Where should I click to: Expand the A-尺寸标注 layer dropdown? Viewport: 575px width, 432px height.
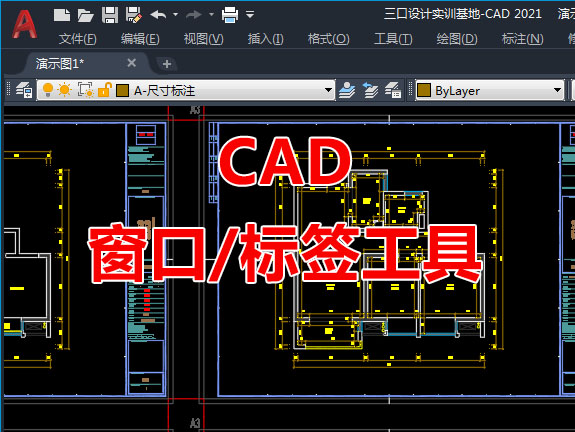(328, 90)
